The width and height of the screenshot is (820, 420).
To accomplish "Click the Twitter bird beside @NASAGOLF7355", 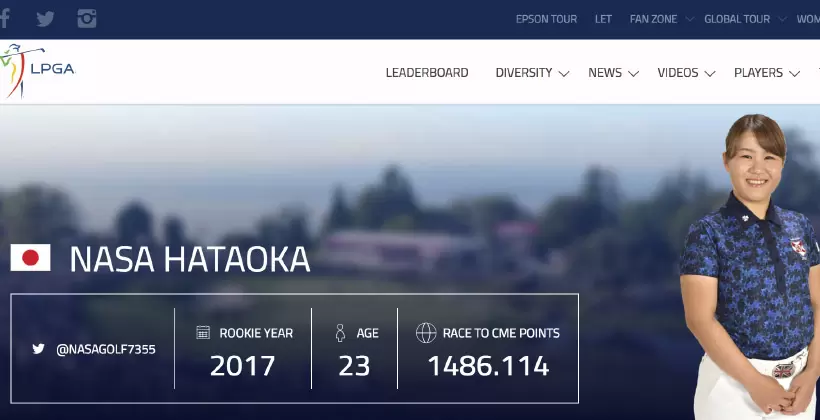I will tap(38, 350).
